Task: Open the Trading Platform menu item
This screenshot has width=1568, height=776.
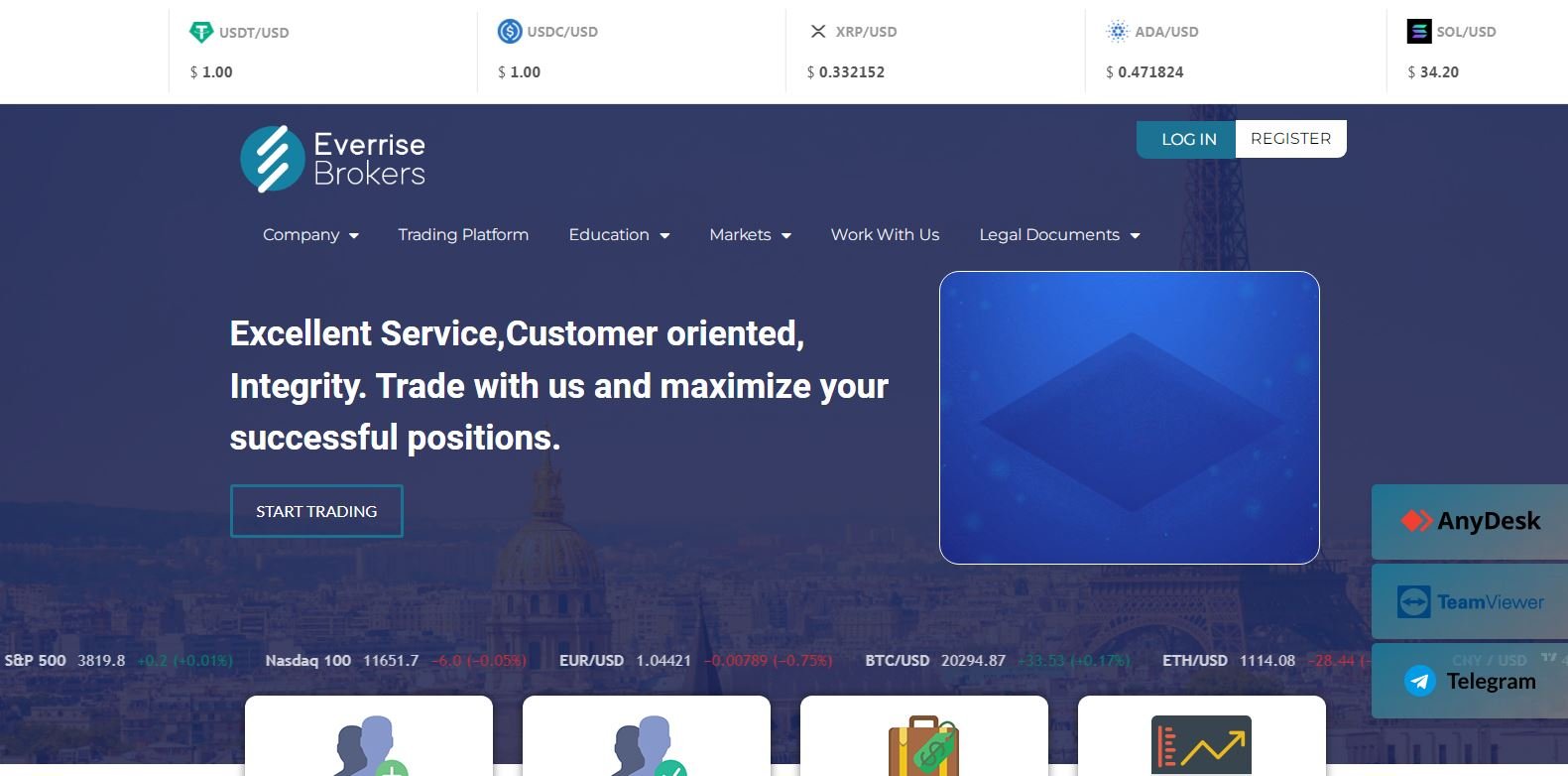Action: point(463,235)
